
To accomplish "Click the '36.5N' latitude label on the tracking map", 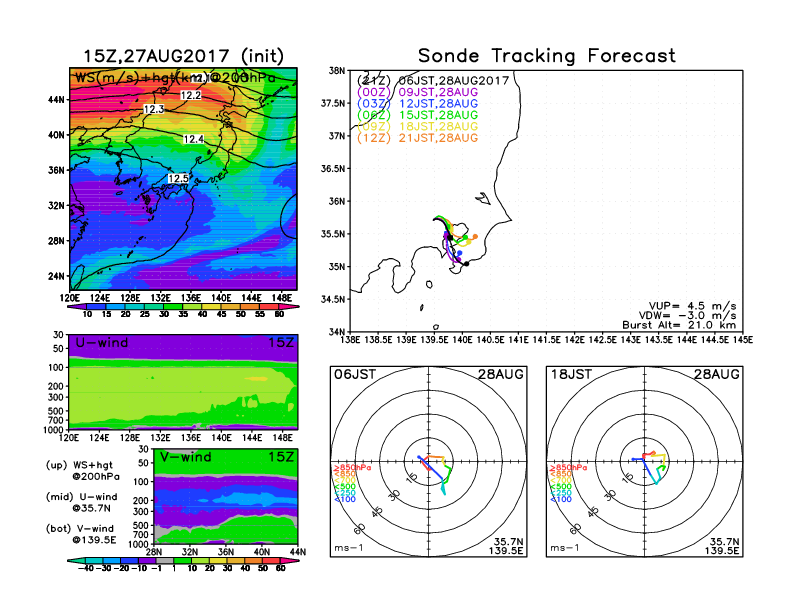I will [x=333, y=169].
